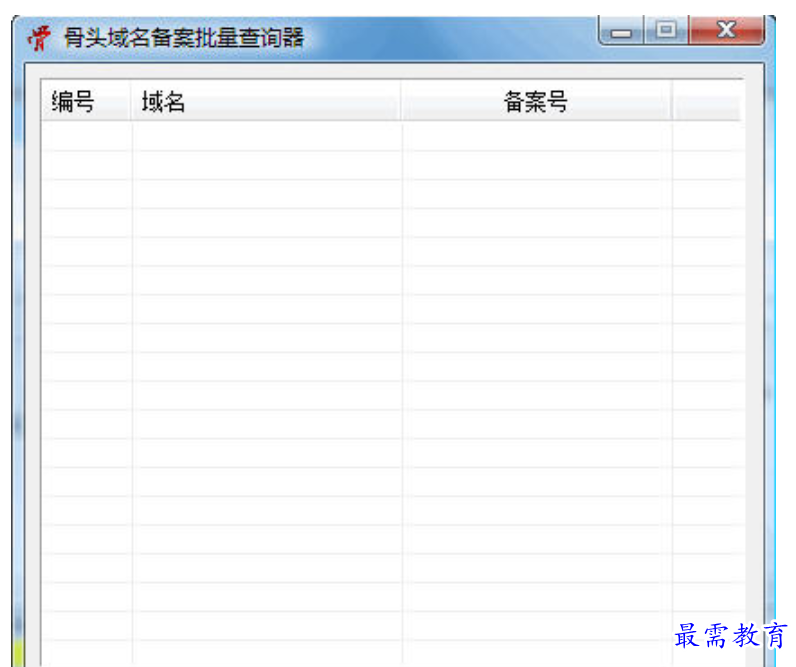Click the red bone app icon in title bar
The height and width of the screenshot is (667, 796).
pos(39,38)
